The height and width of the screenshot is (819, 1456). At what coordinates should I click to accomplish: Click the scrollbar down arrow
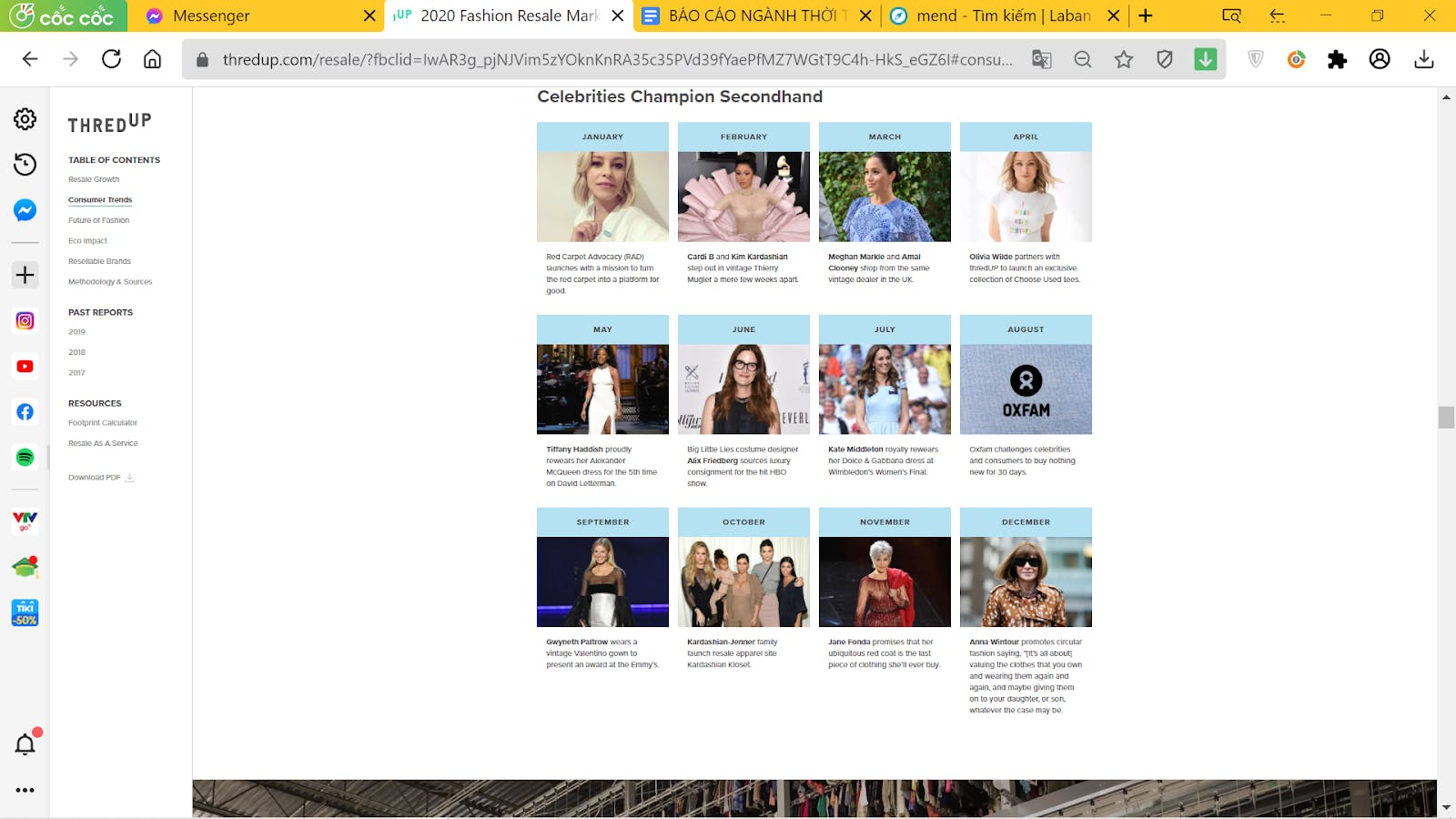(x=1446, y=807)
